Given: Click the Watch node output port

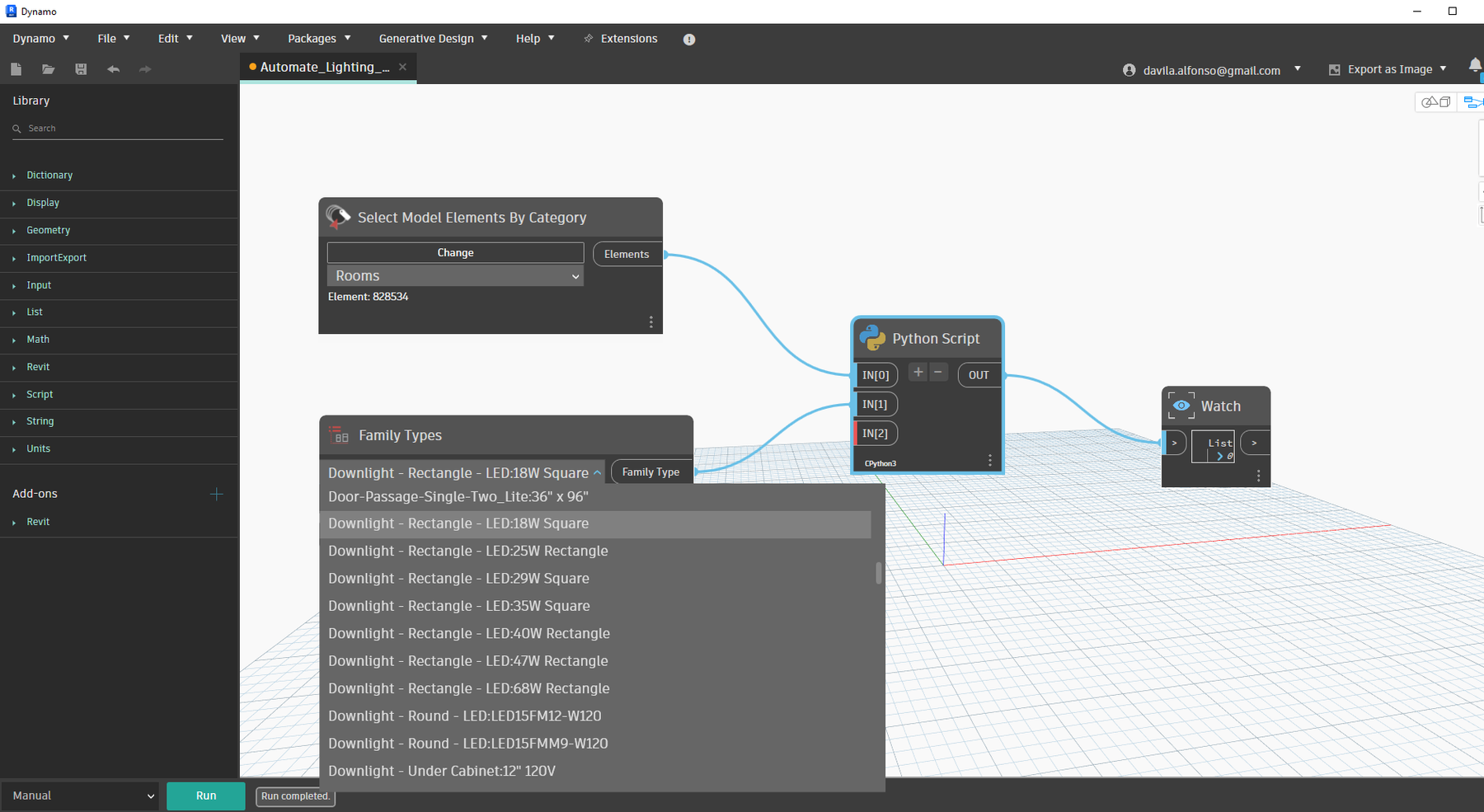Looking at the screenshot, I should pyautogui.click(x=1254, y=443).
